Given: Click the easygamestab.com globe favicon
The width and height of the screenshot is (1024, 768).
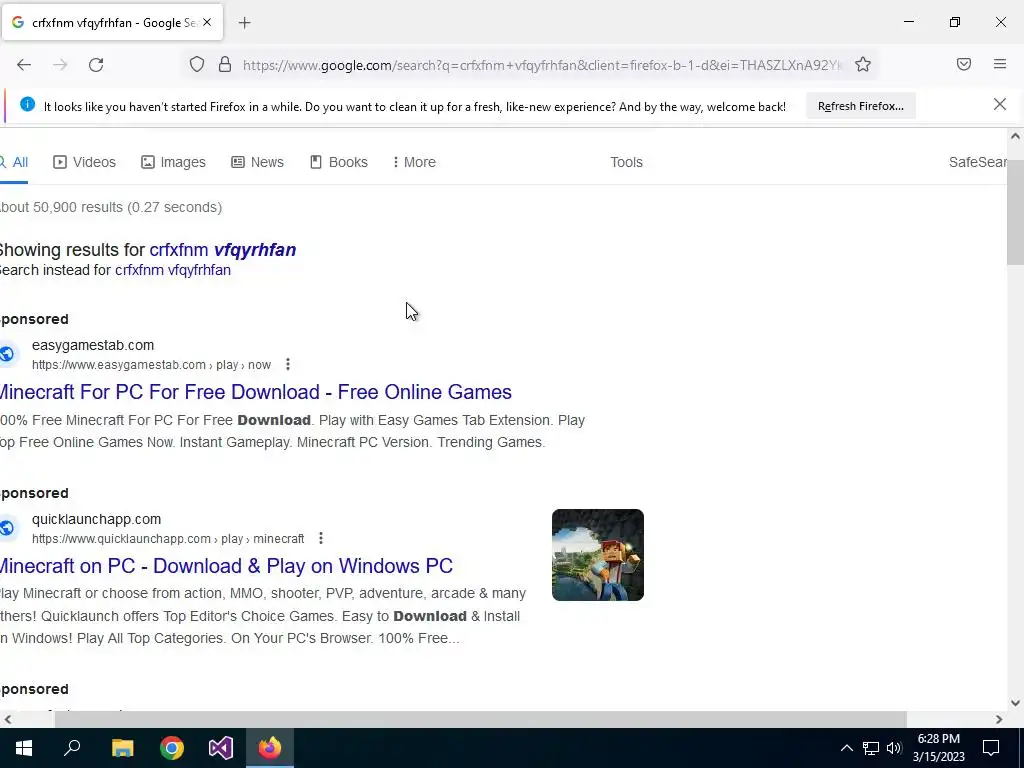Looking at the screenshot, I should pos(7,354).
